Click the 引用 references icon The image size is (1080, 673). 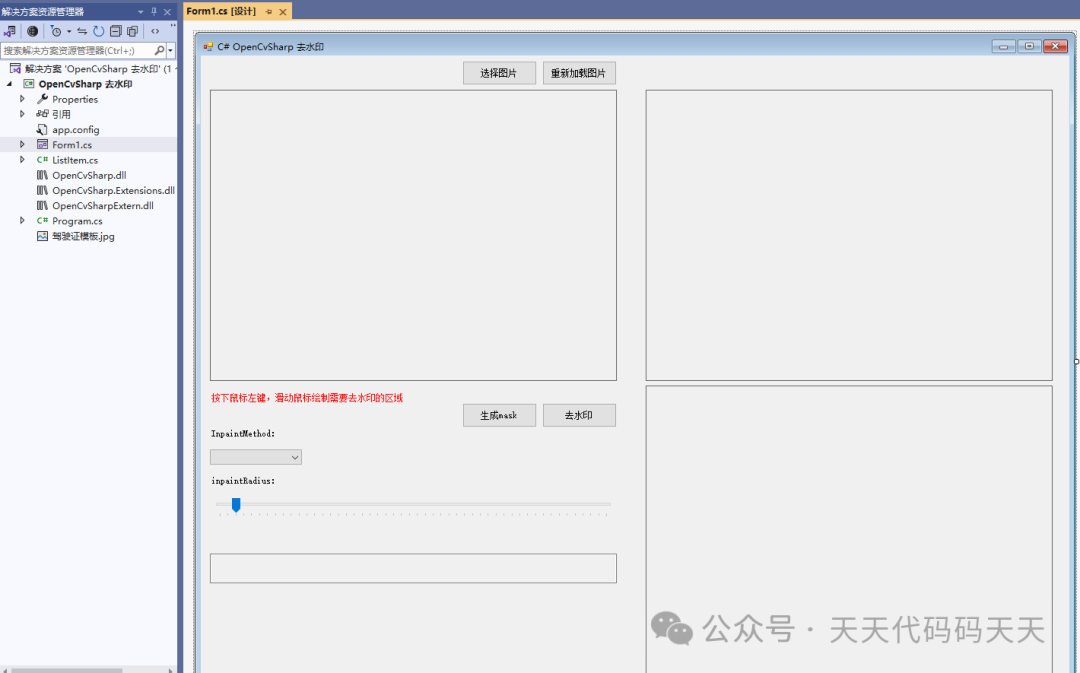[x=42, y=114]
